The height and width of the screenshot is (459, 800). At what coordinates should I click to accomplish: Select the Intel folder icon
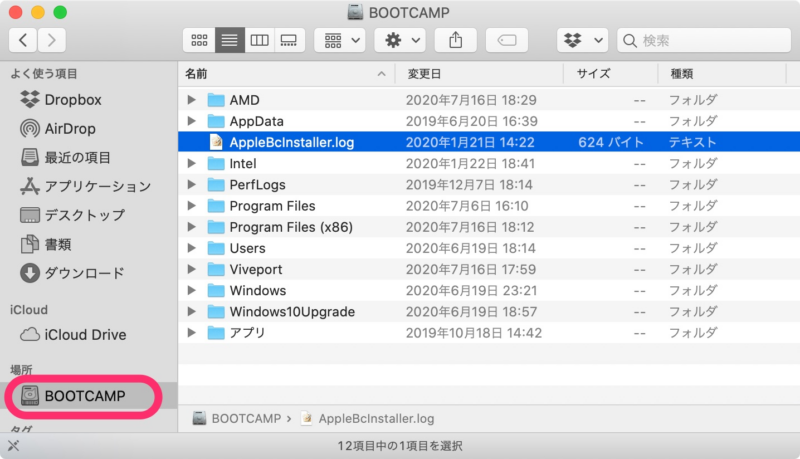point(216,164)
